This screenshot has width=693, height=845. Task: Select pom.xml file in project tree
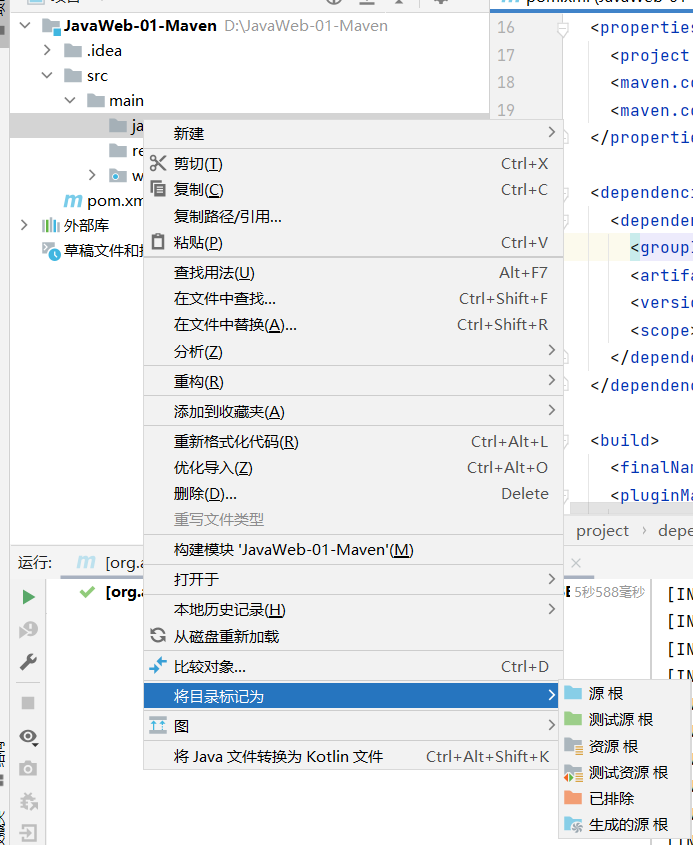(x=115, y=200)
